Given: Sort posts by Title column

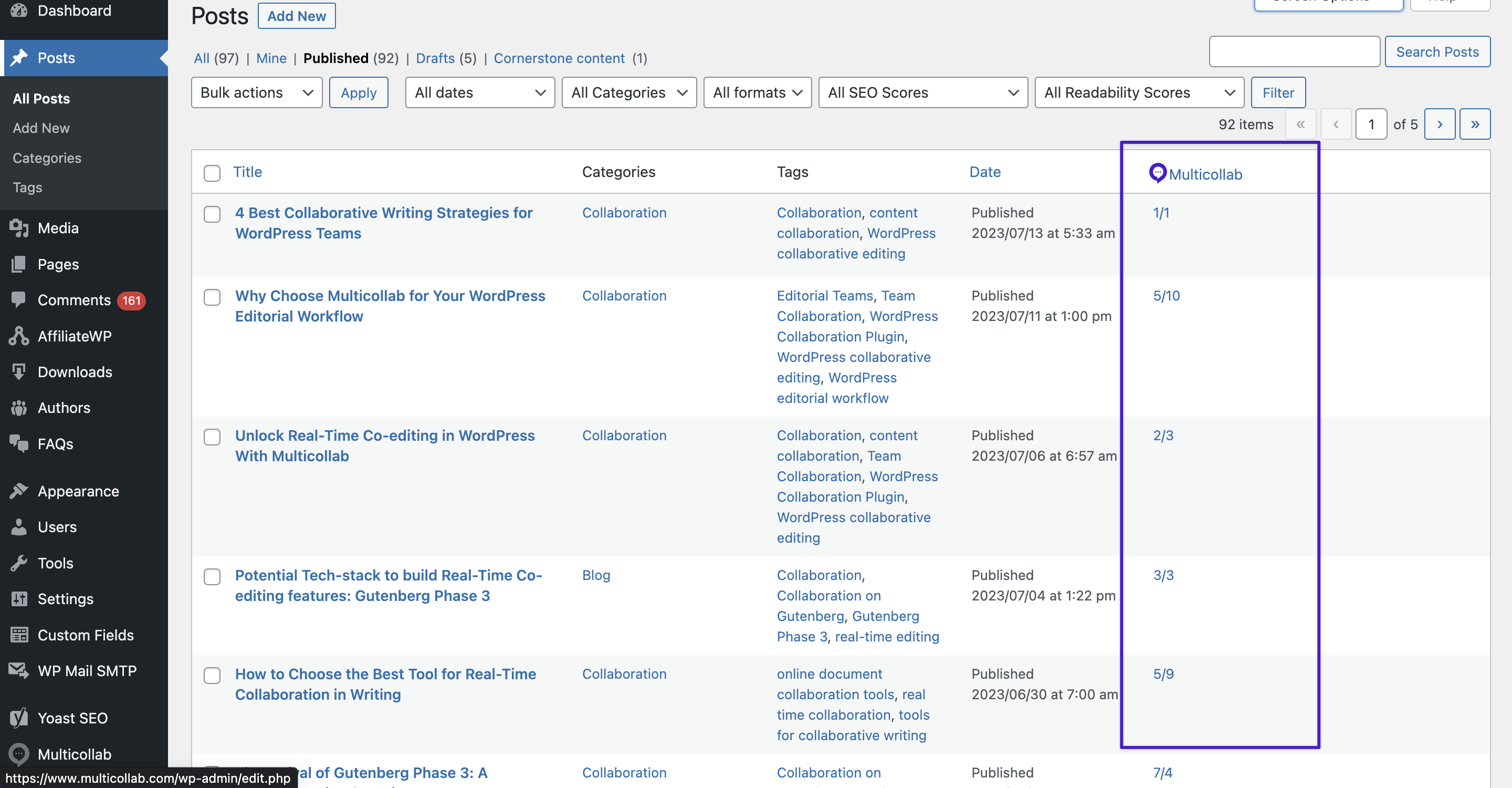Looking at the screenshot, I should [248, 172].
